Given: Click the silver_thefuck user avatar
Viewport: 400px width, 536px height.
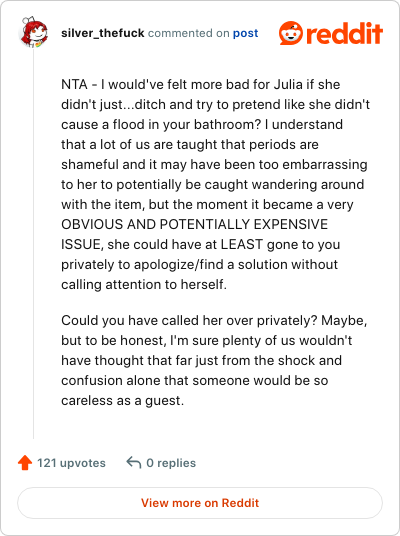Looking at the screenshot, I should (x=33, y=32).
